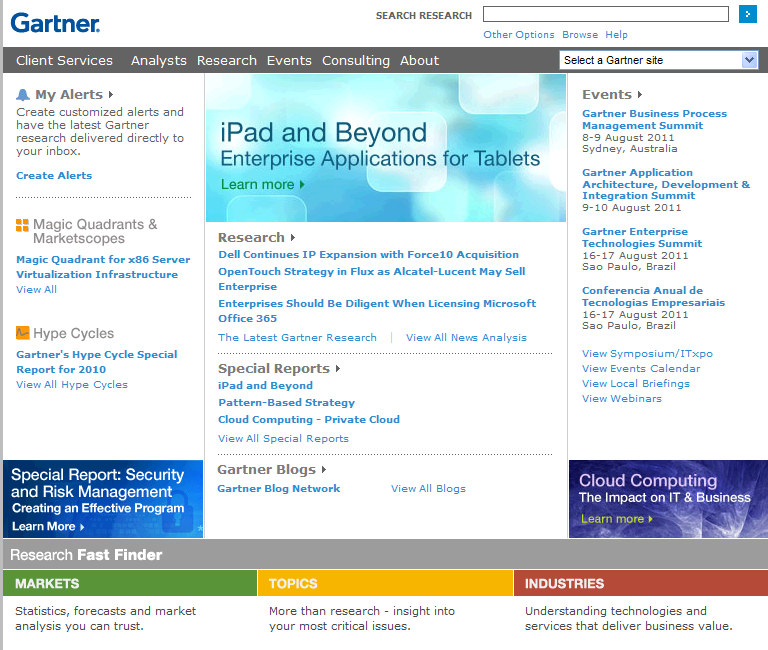Expand the Research section heading arrow
This screenshot has width=768, height=650.
pos(293,238)
